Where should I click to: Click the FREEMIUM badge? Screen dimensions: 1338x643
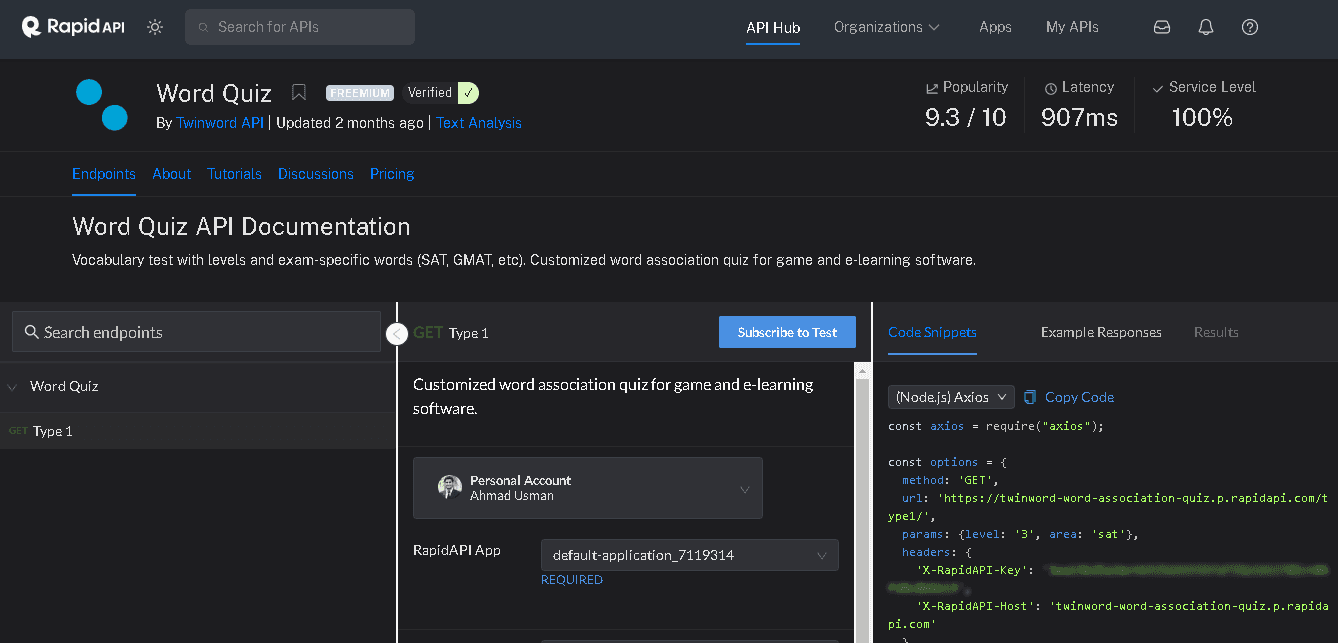pyautogui.click(x=360, y=93)
